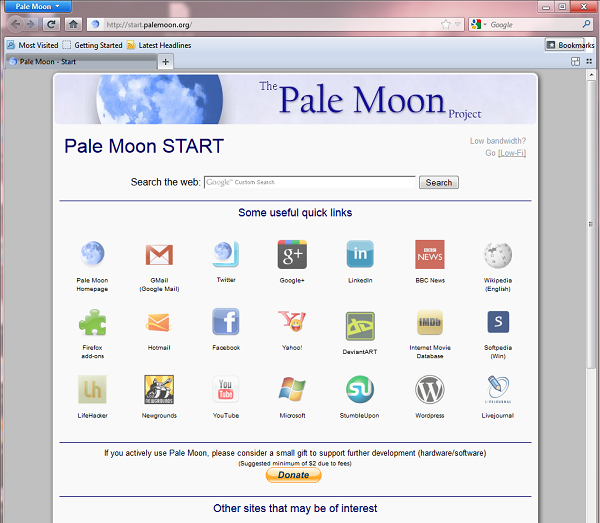The width and height of the screenshot is (600, 523).
Task: Open the Softpedia quick link icon
Action: pyautogui.click(x=498, y=322)
